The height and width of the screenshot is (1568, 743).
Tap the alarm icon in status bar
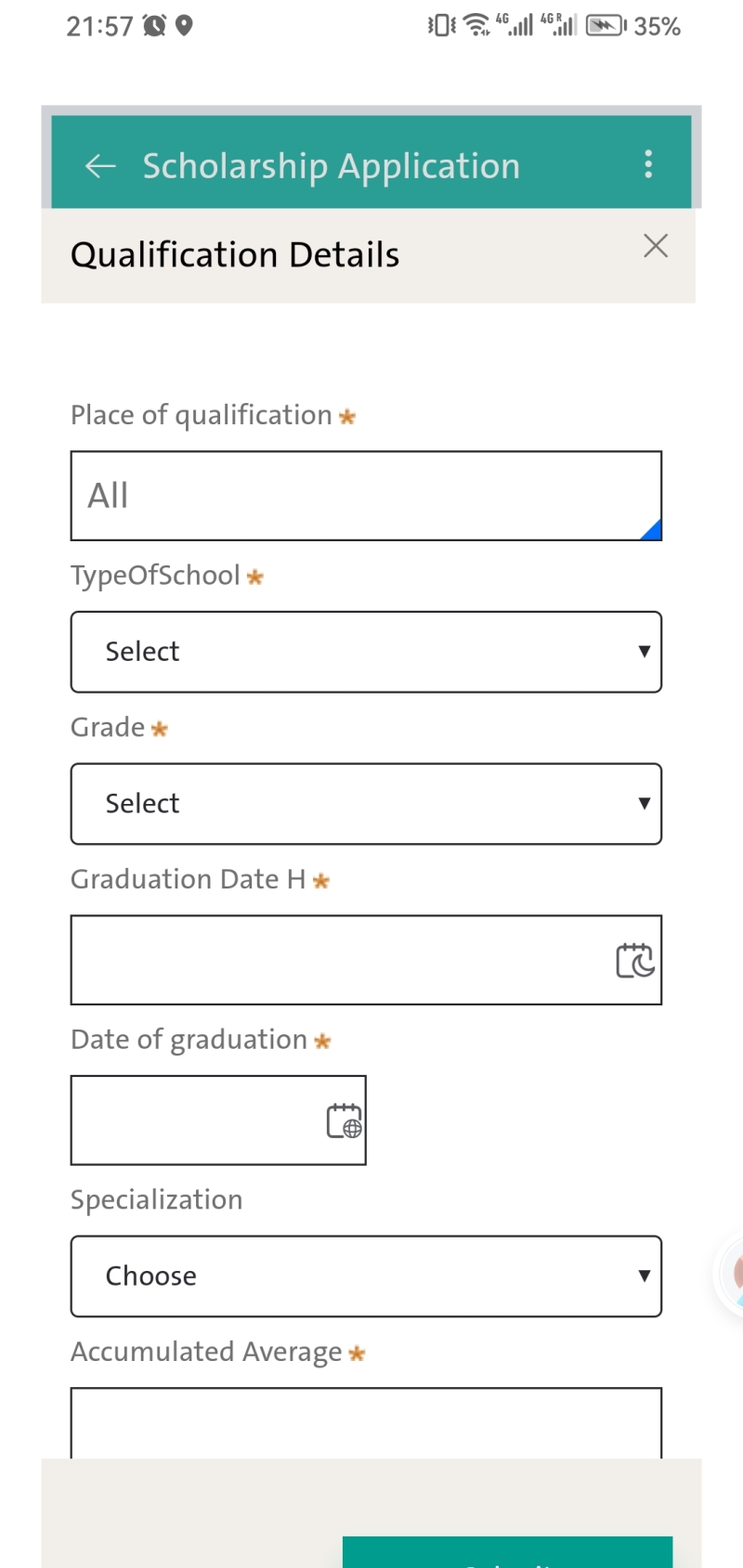[x=154, y=26]
